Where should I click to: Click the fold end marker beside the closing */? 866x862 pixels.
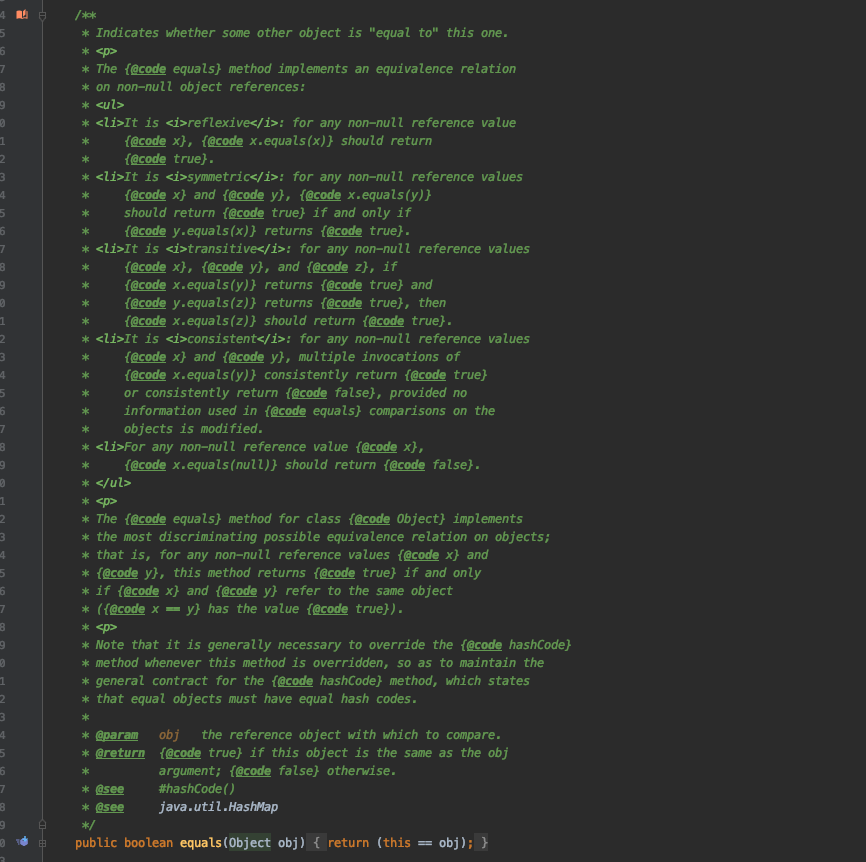point(43,825)
